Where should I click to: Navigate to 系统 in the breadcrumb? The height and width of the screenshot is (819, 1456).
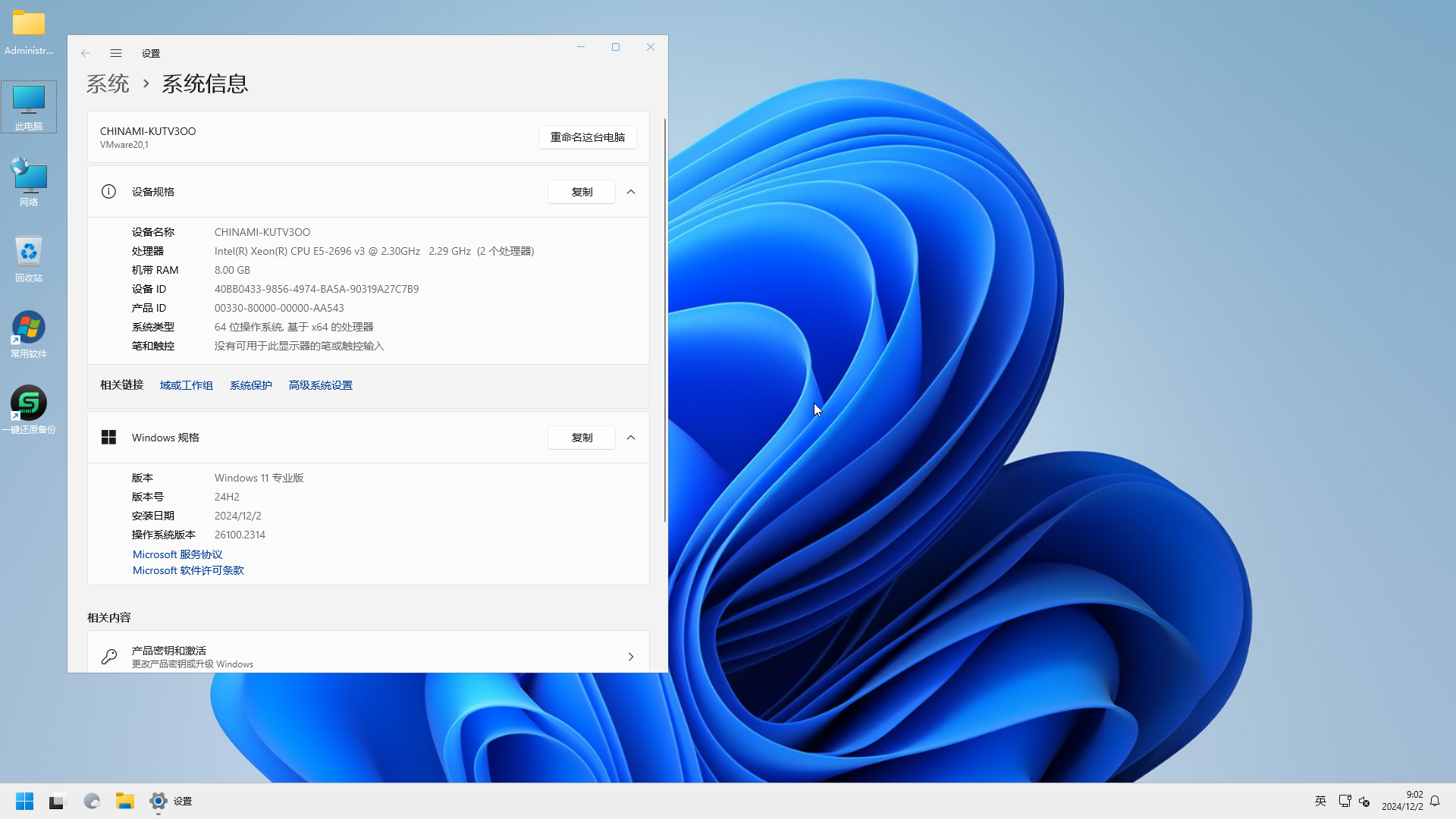[x=108, y=83]
